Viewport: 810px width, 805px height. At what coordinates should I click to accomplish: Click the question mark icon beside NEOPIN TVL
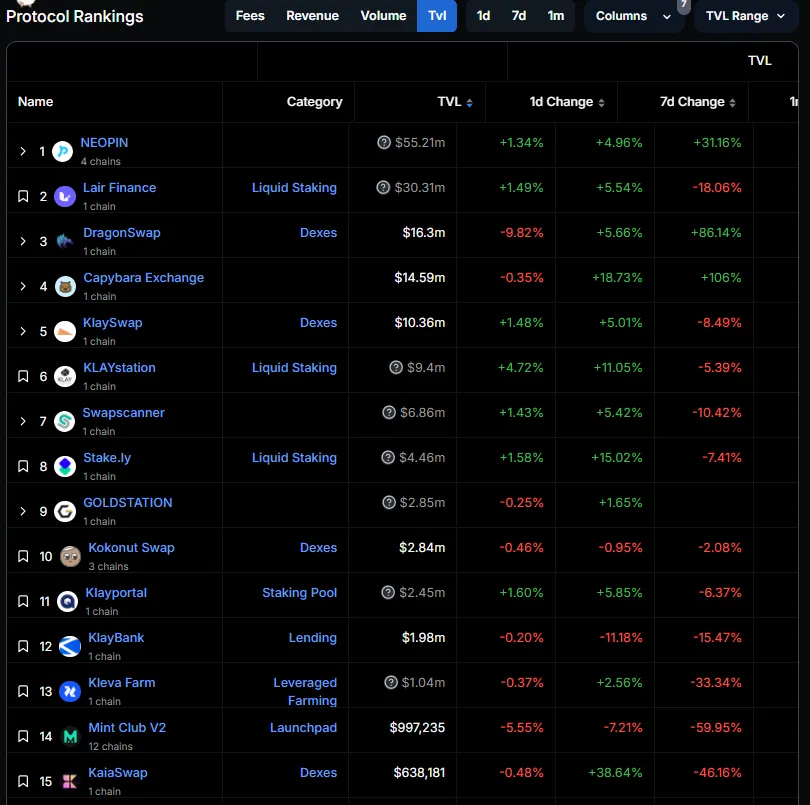[384, 143]
